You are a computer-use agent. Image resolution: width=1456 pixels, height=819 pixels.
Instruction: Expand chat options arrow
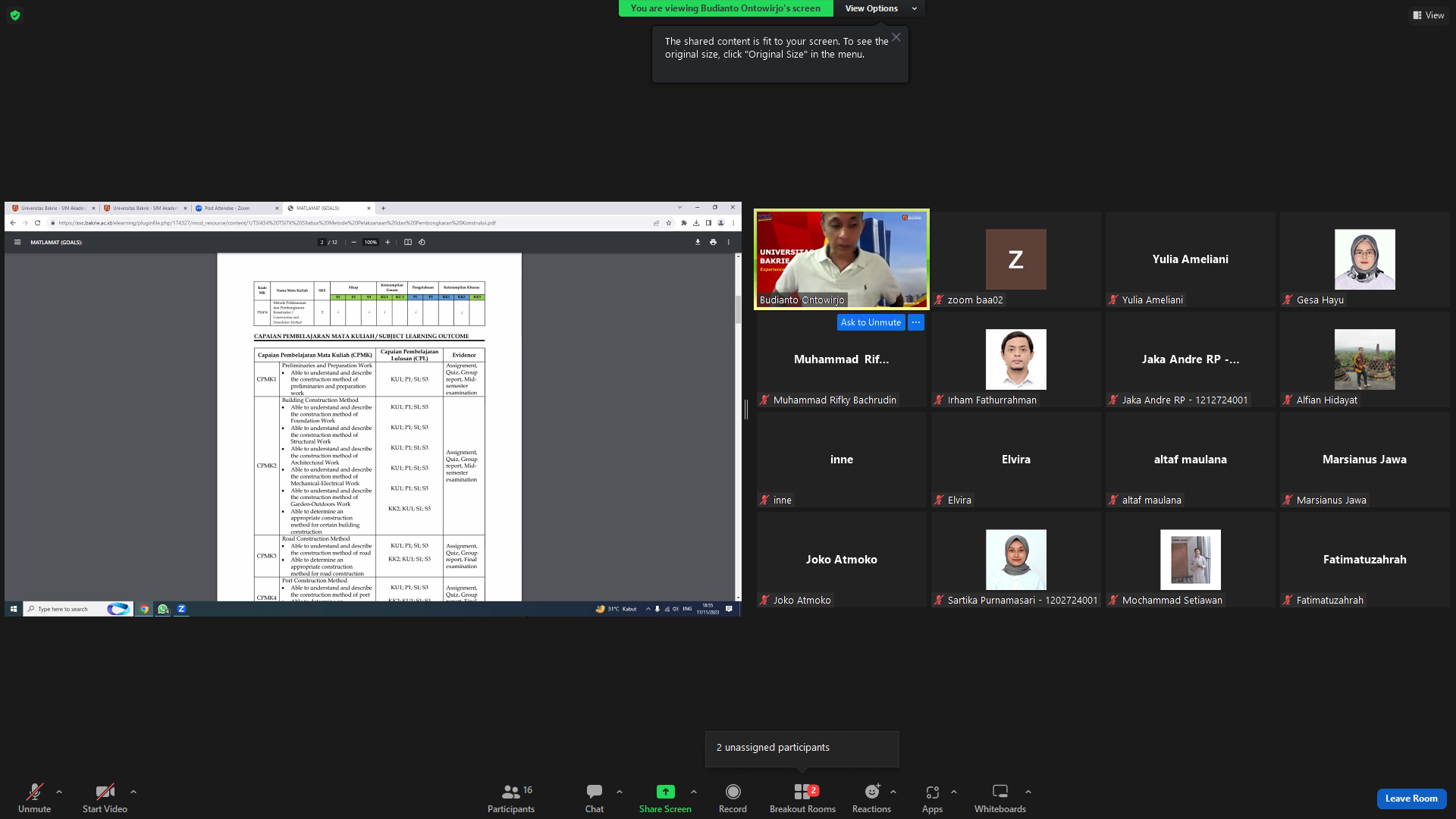(x=620, y=792)
